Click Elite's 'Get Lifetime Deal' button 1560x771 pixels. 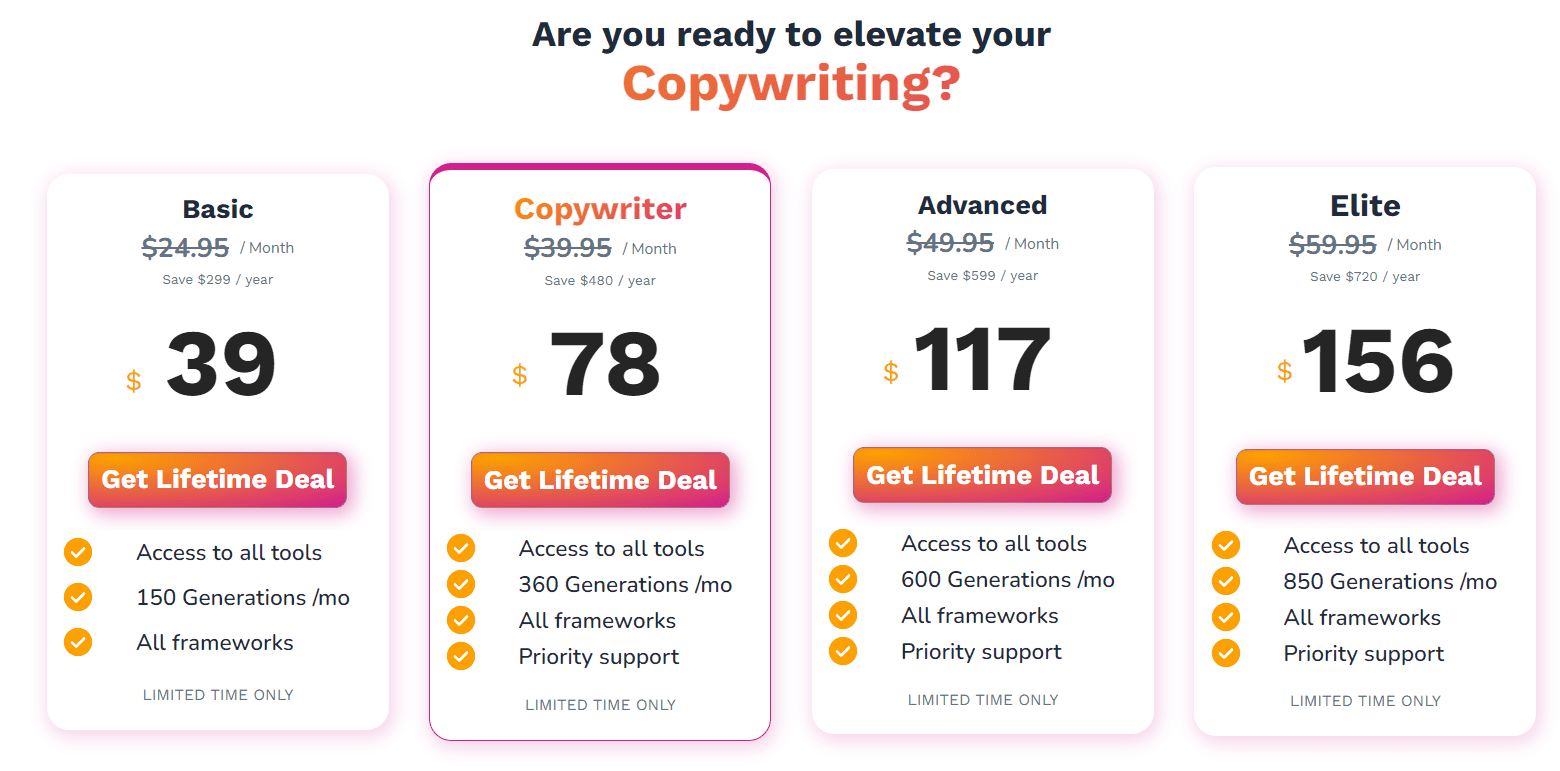[1365, 477]
